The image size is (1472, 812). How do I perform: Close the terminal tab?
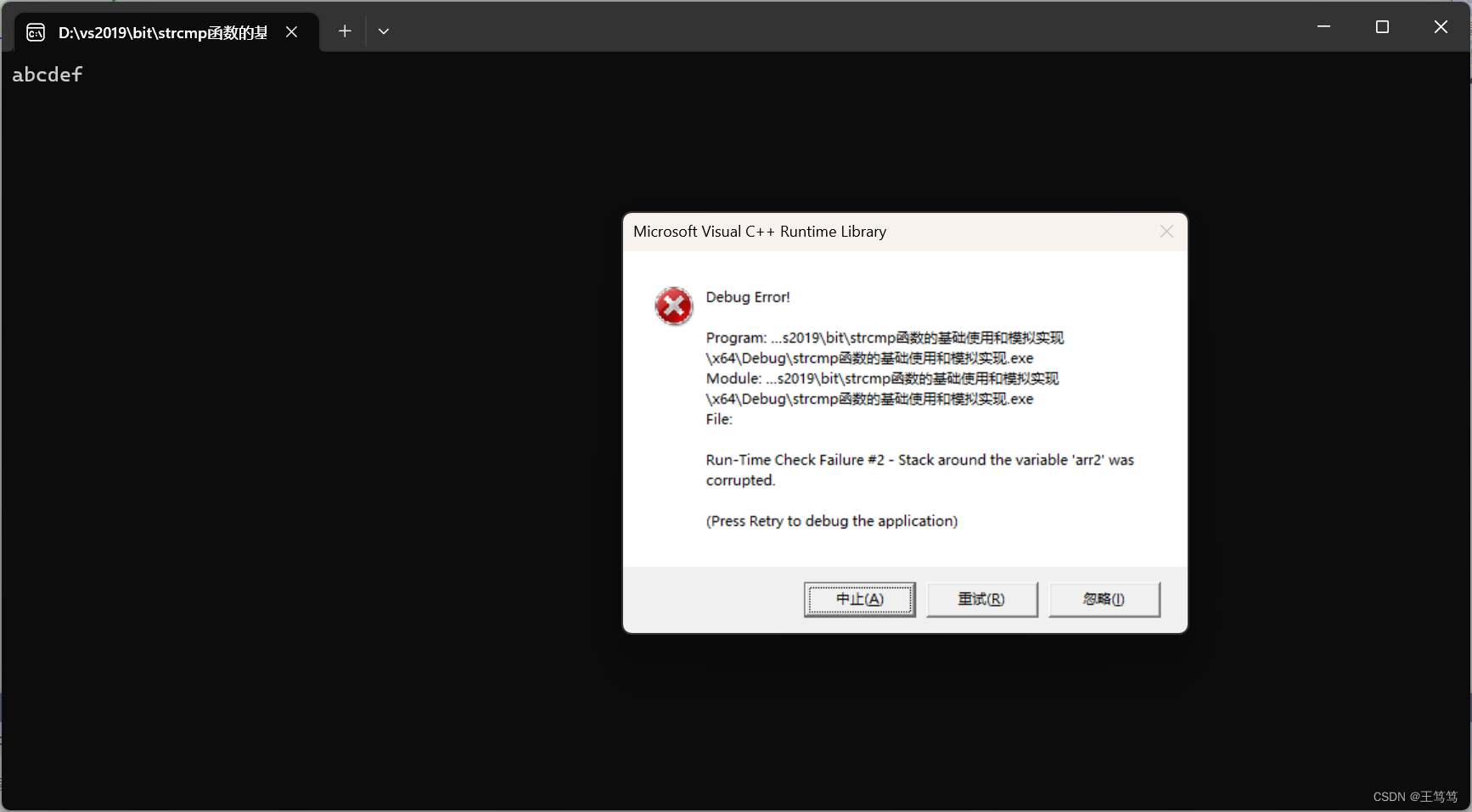pos(291,32)
